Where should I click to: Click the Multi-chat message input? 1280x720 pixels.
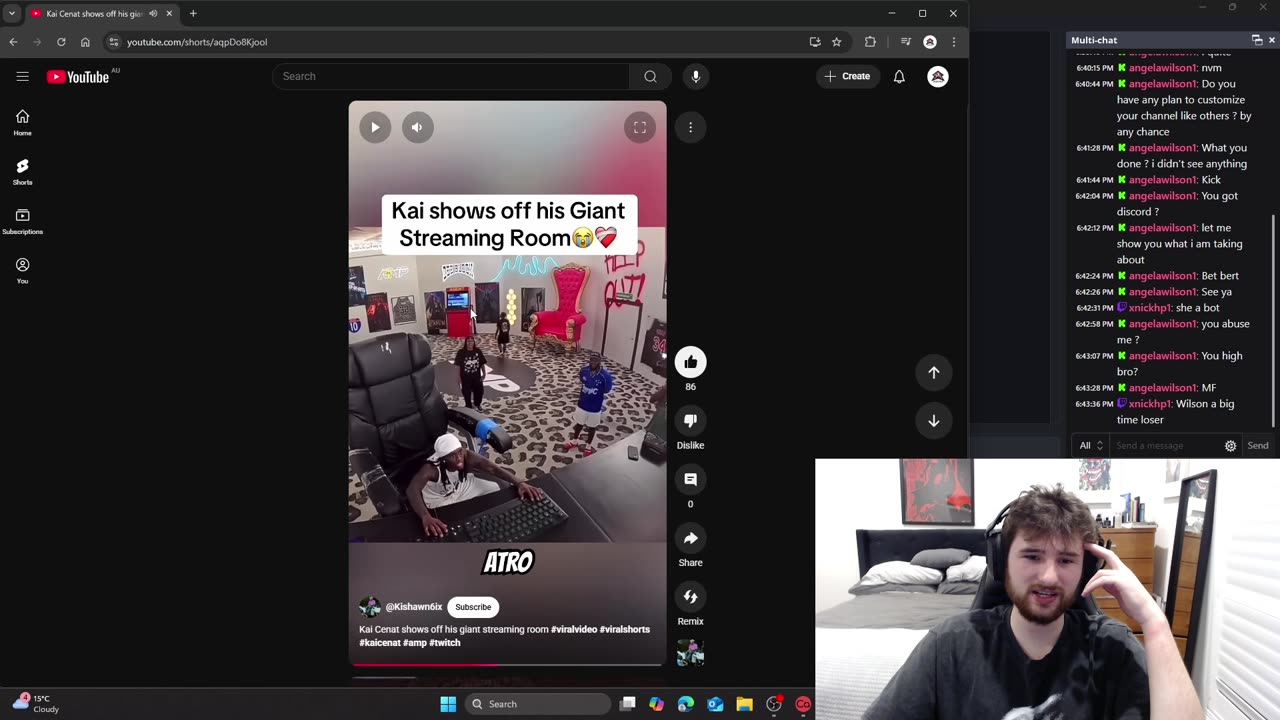pos(1165,446)
